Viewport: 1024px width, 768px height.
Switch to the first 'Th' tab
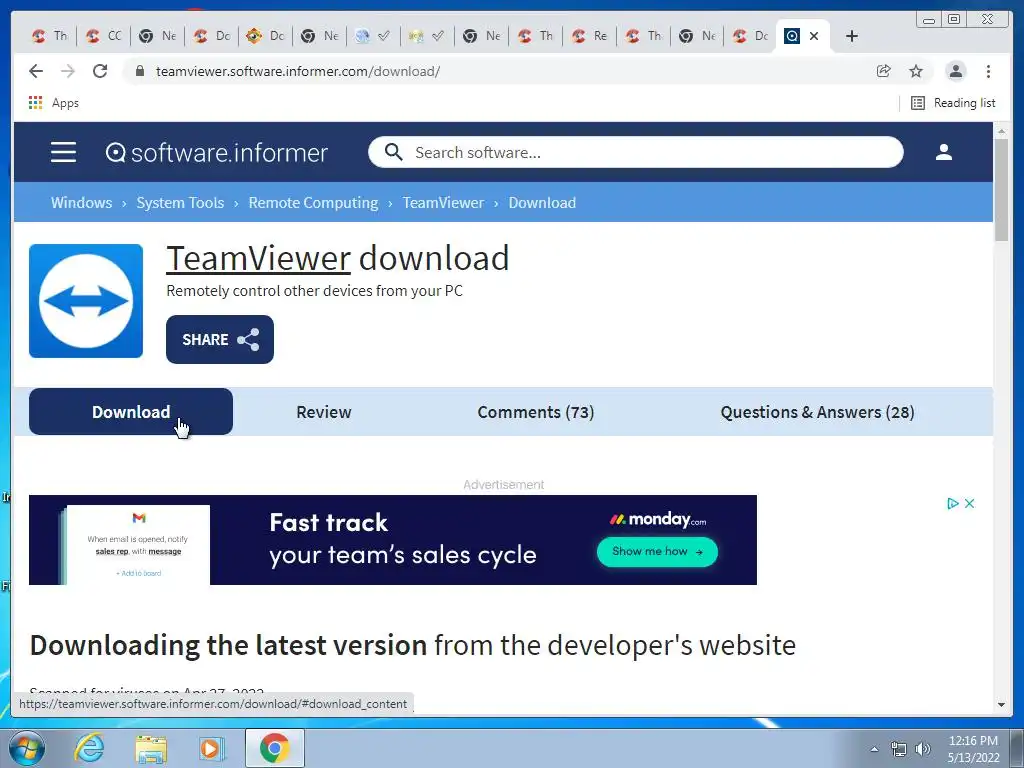50,36
